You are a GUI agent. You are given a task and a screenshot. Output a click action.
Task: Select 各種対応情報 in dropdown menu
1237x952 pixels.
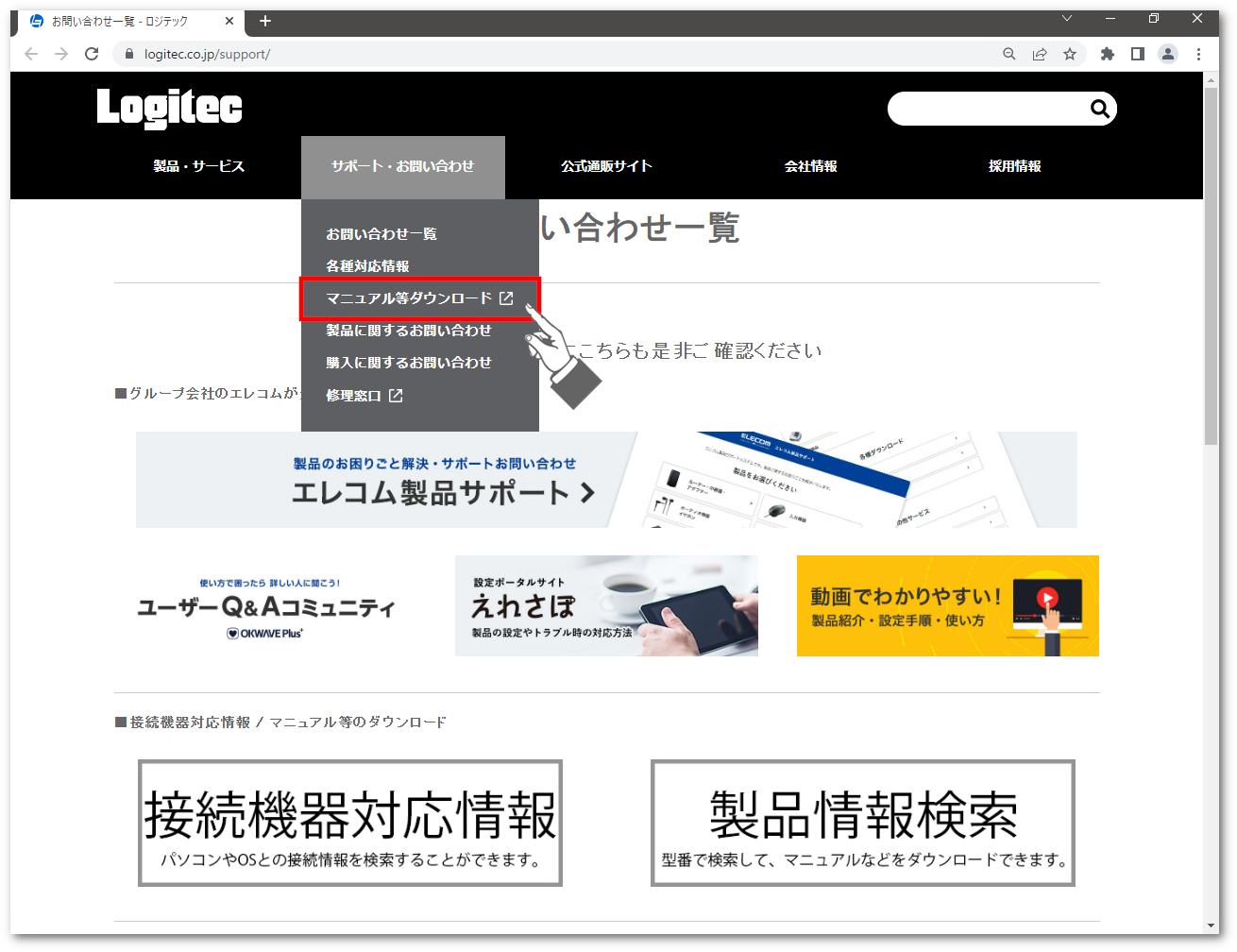367,266
